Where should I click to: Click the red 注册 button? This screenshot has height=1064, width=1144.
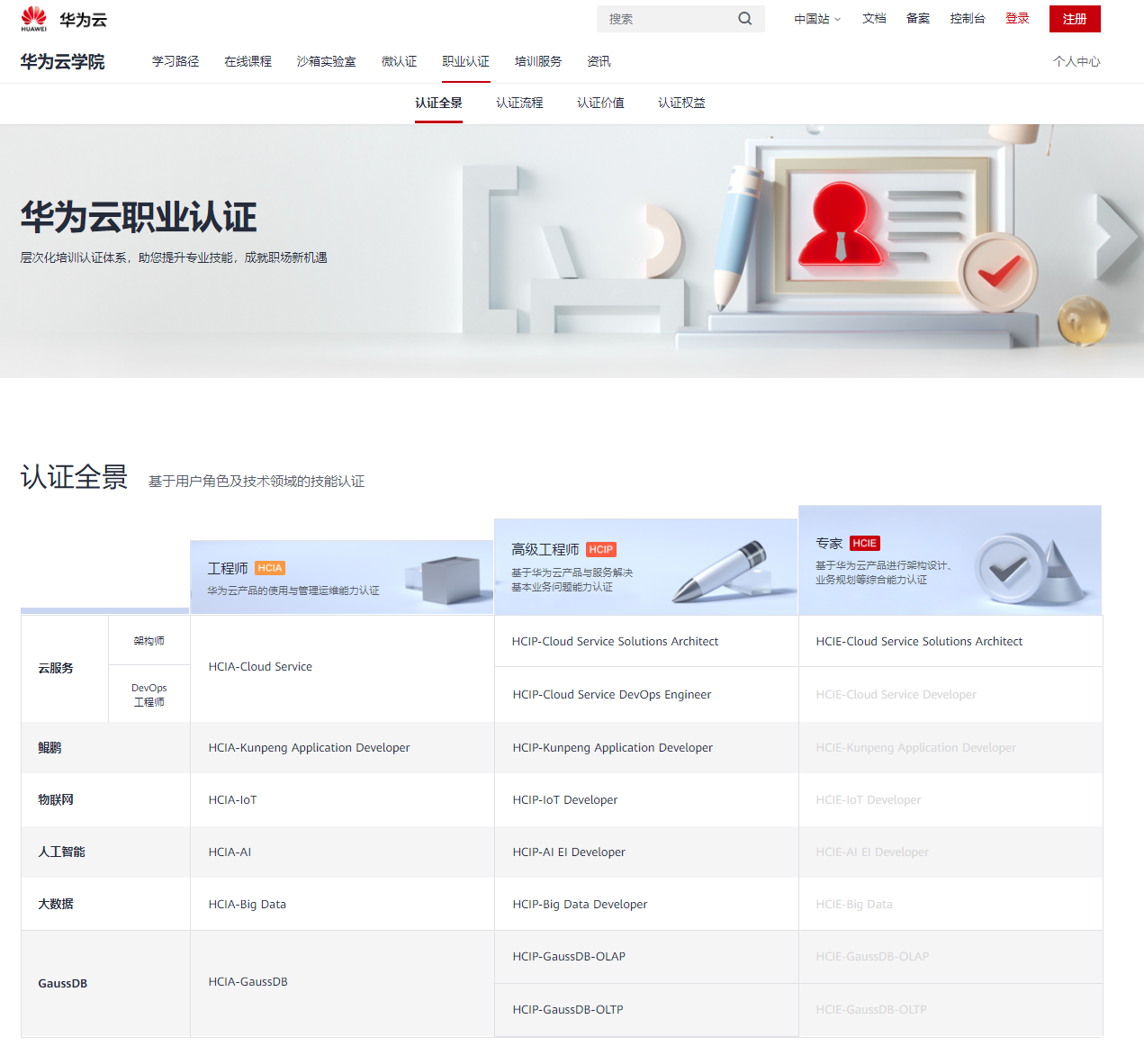tap(1075, 19)
